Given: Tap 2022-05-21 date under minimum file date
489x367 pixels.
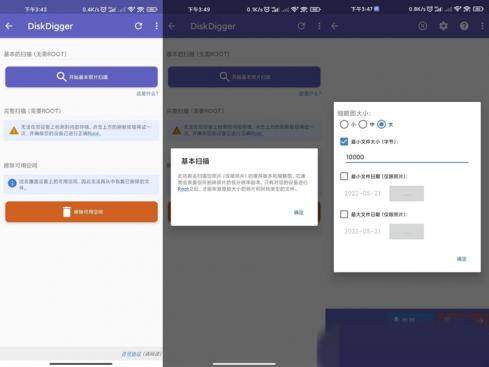Looking at the screenshot, I should [x=362, y=193].
